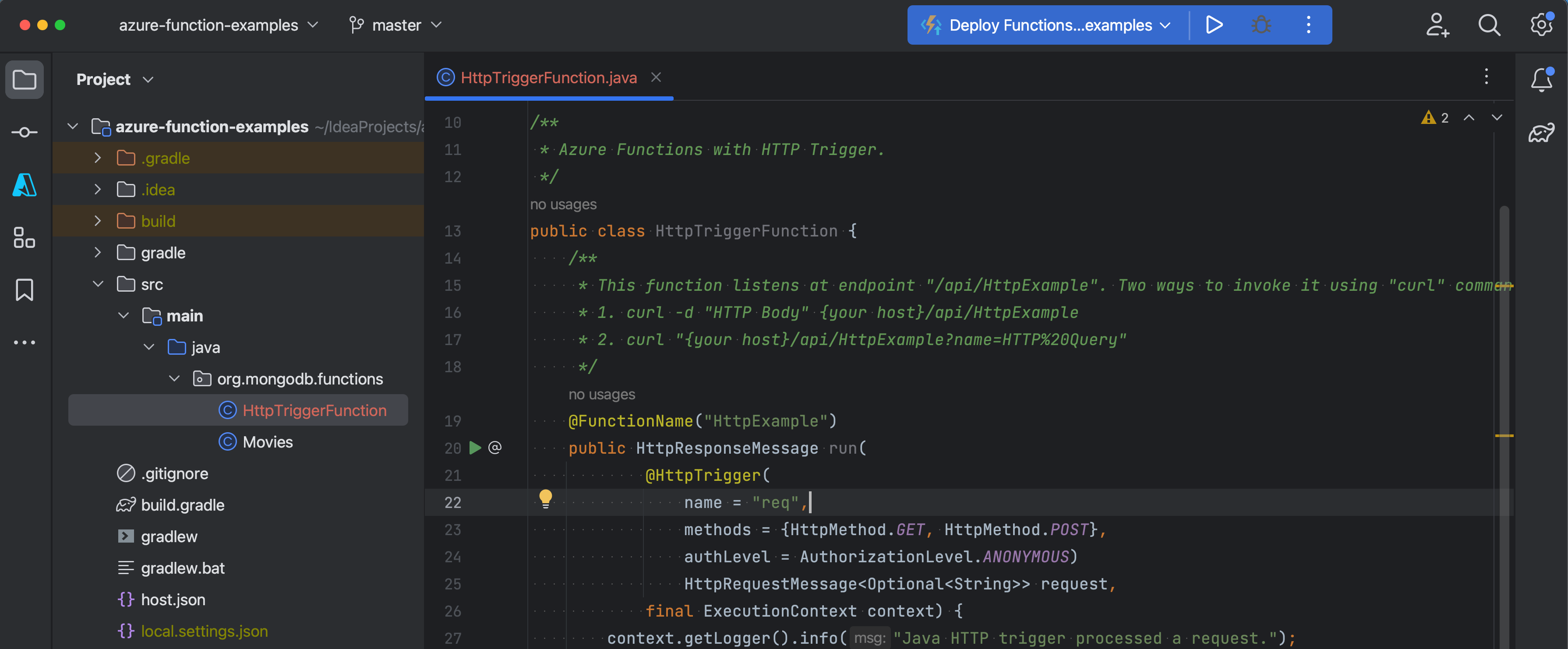Collapse the src folder
The width and height of the screenshot is (1568, 649).
tap(97, 284)
